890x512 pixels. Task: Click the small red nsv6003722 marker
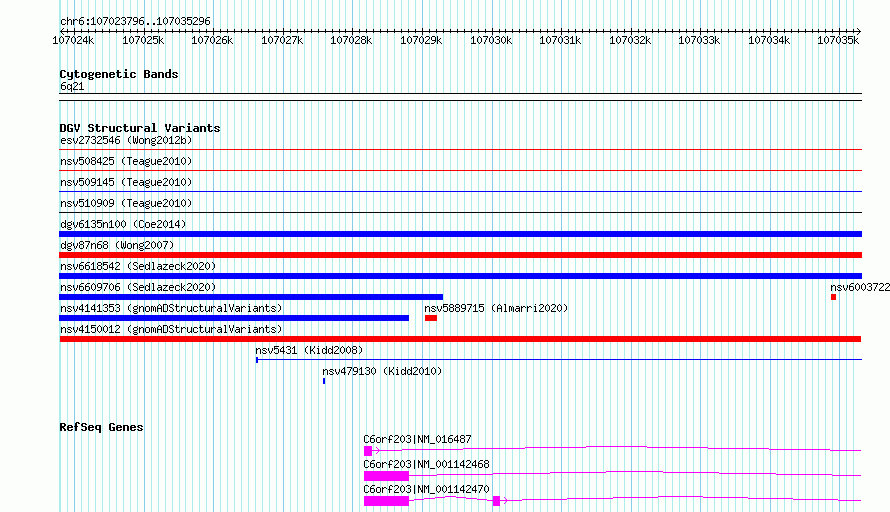tap(833, 297)
